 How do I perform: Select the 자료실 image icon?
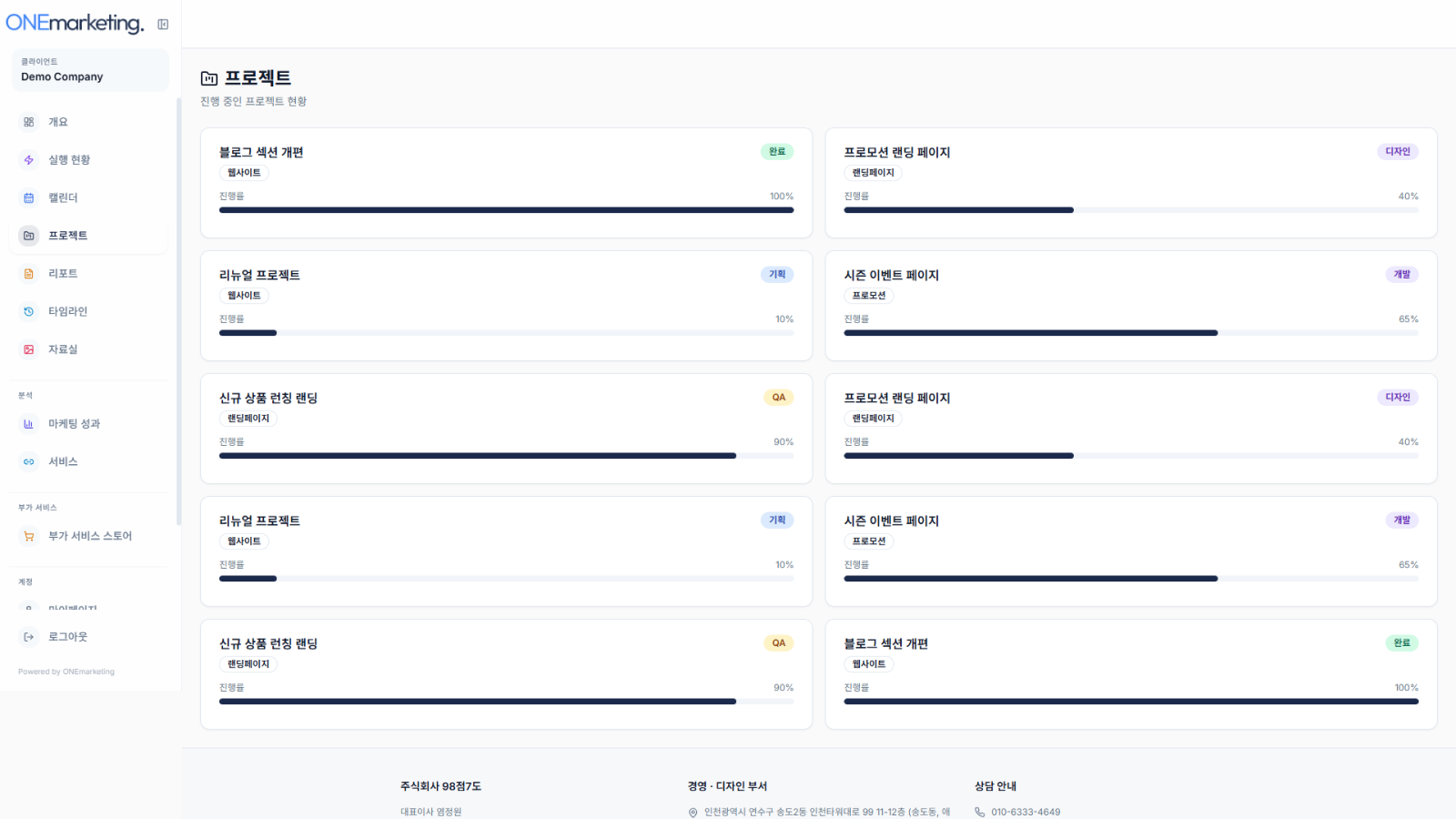pos(29,349)
